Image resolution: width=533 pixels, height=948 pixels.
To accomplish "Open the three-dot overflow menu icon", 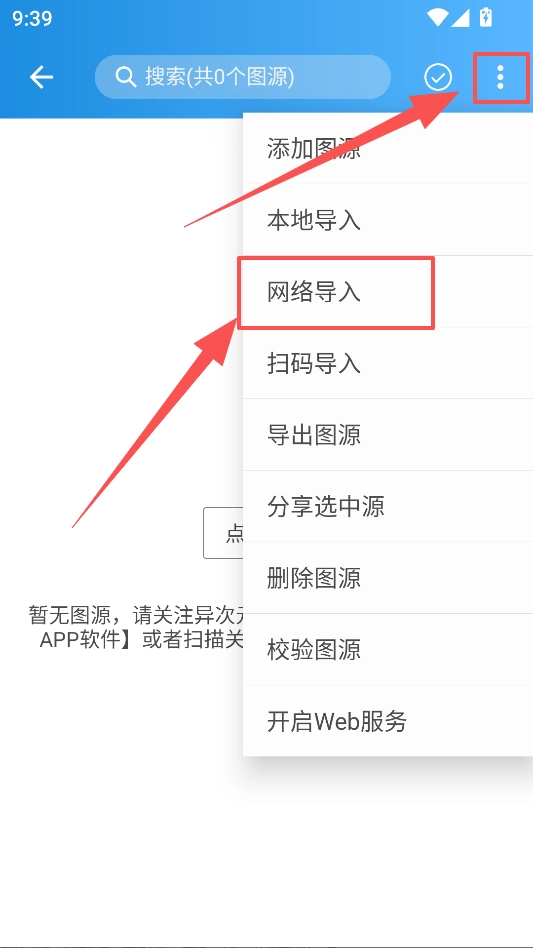I will 500,77.
